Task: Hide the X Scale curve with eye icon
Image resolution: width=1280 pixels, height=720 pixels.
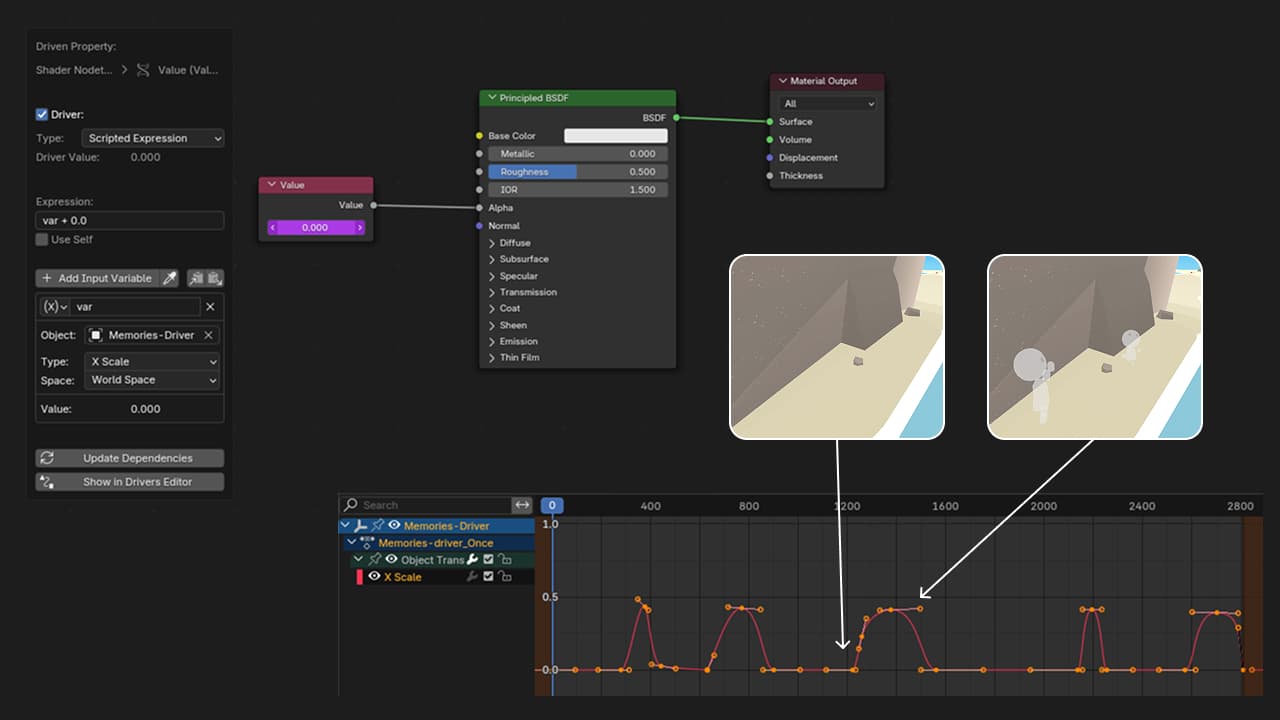Action: click(x=374, y=576)
